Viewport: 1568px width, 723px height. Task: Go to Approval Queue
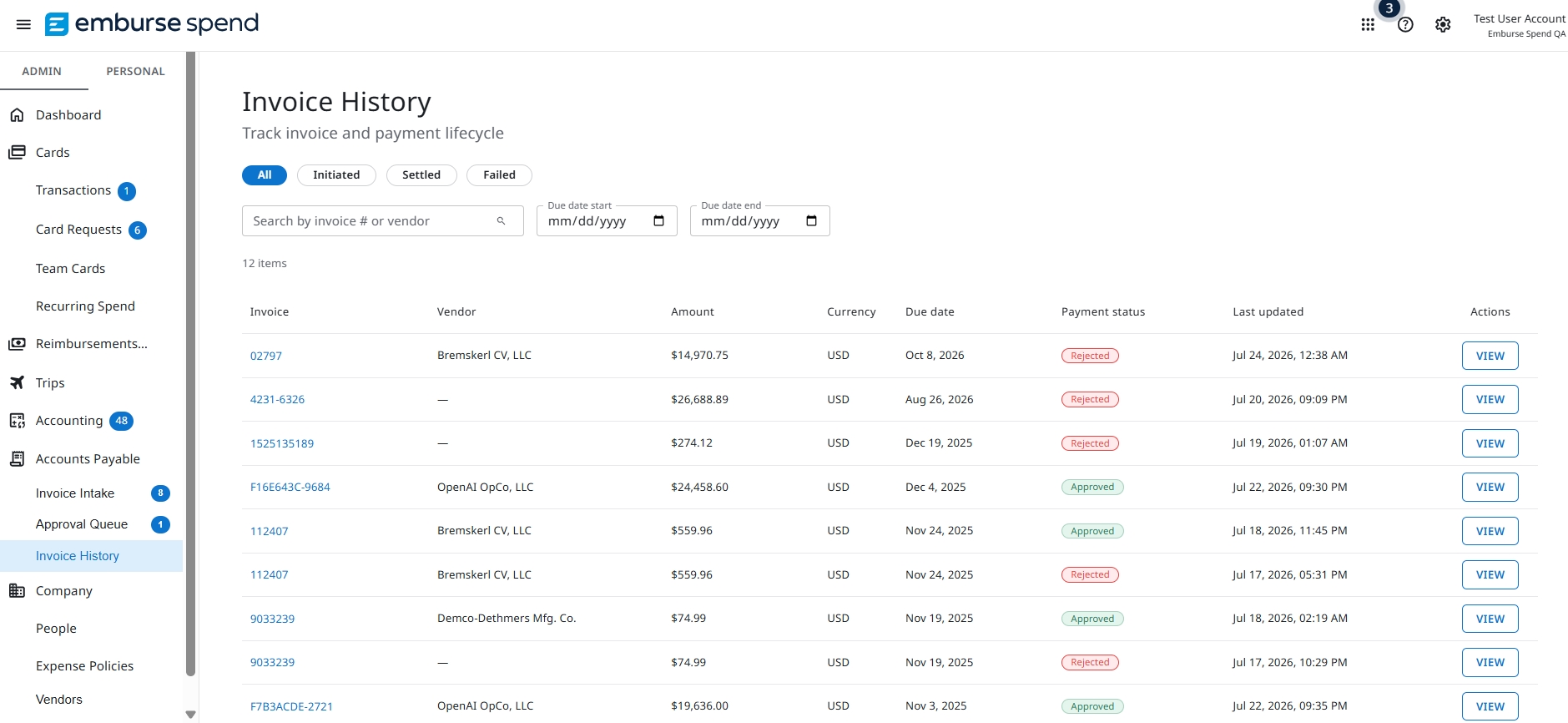(x=82, y=524)
